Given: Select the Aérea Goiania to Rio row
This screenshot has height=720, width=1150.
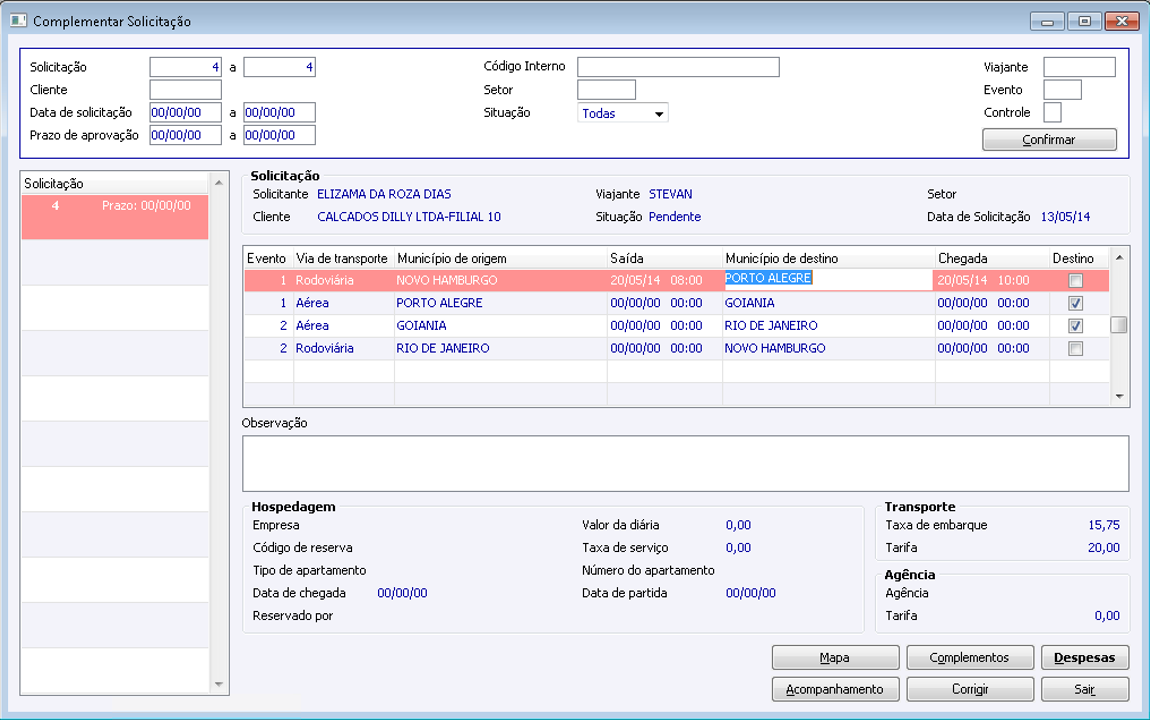Looking at the screenshot, I should coord(500,326).
